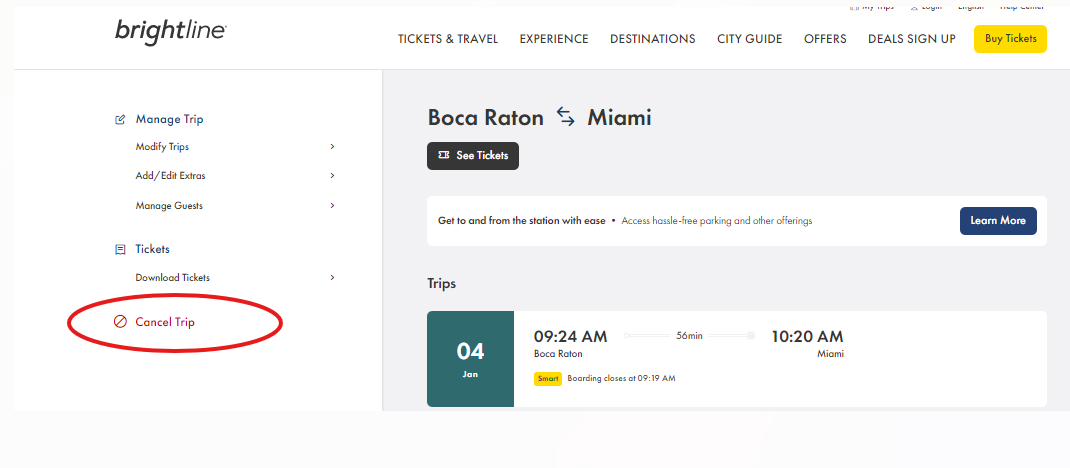Open the Destinations menu
The width and height of the screenshot is (1070, 468).
[x=652, y=39]
